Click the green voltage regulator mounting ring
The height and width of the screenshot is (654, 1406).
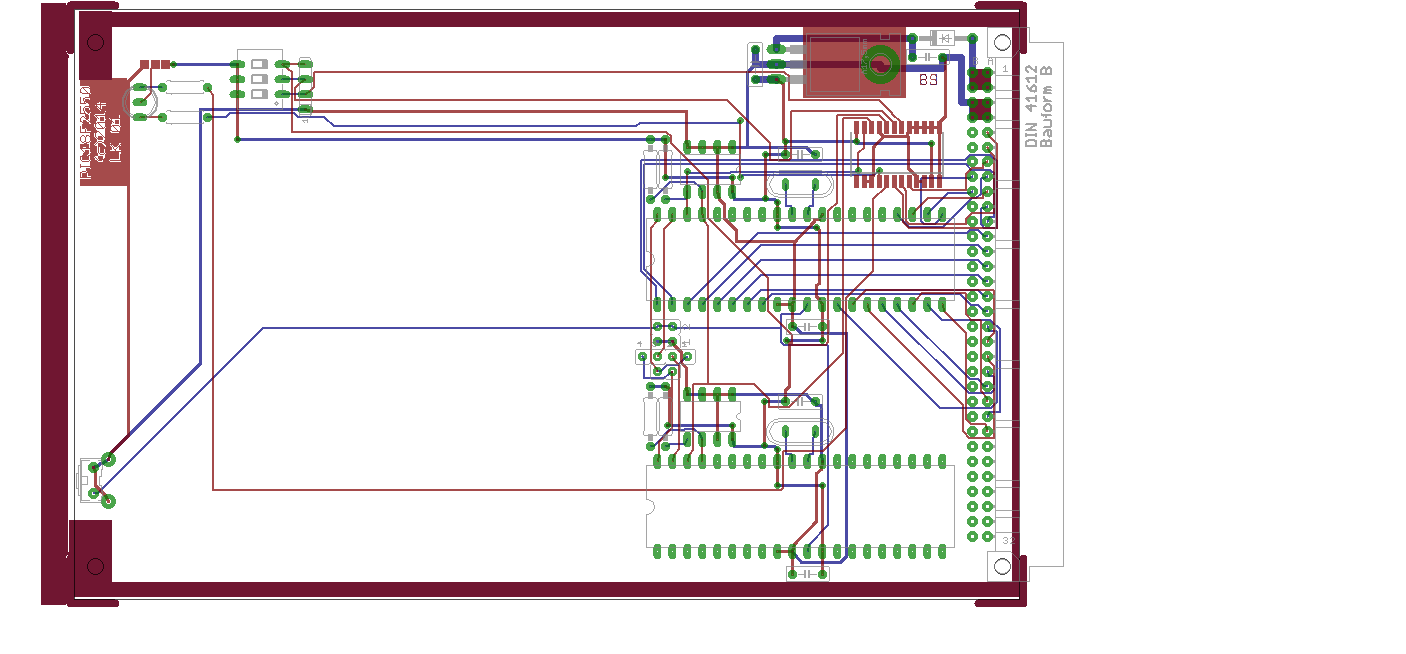(x=881, y=66)
